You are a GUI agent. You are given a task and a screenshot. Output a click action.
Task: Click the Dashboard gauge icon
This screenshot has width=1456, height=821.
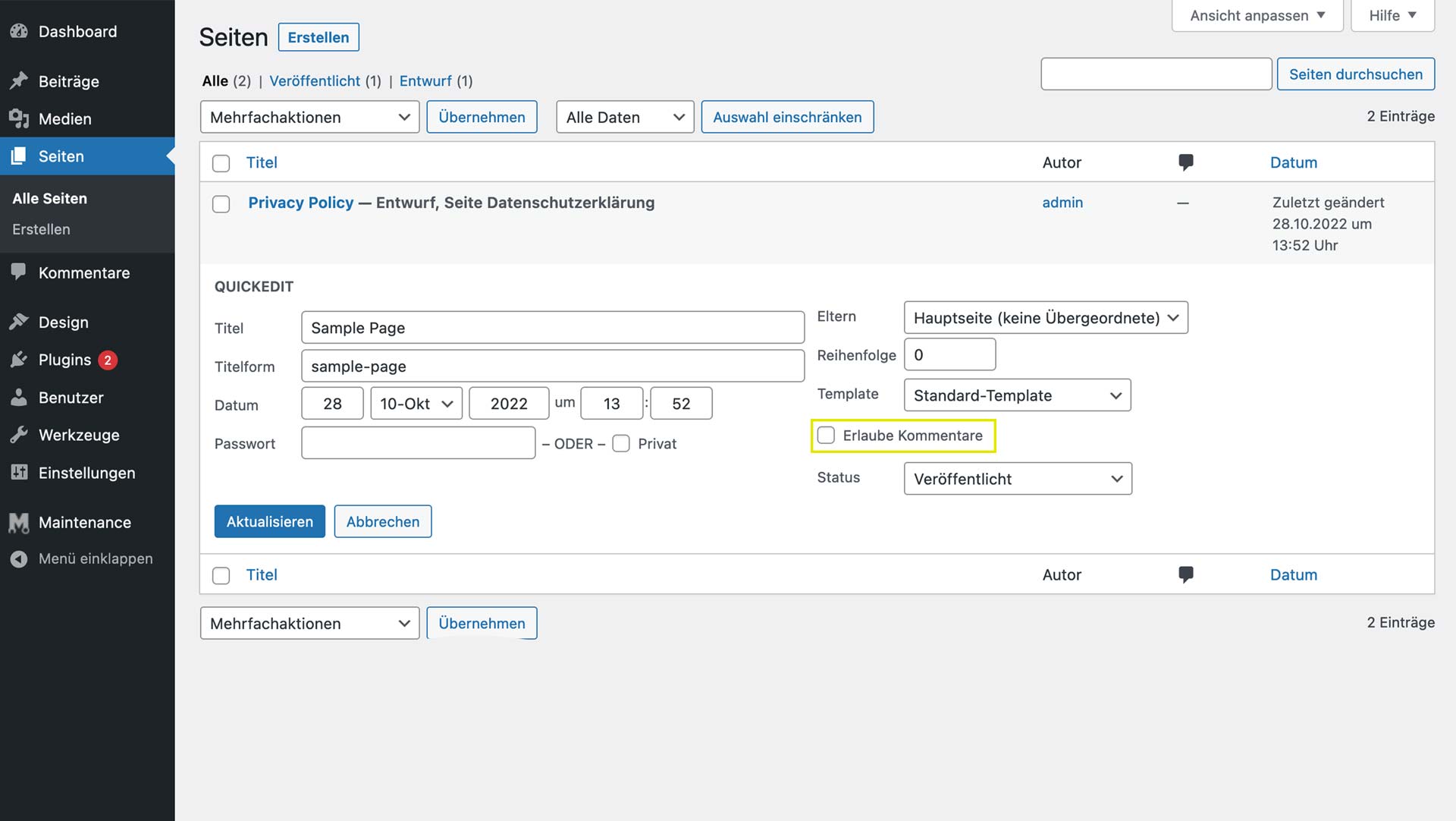[19, 31]
